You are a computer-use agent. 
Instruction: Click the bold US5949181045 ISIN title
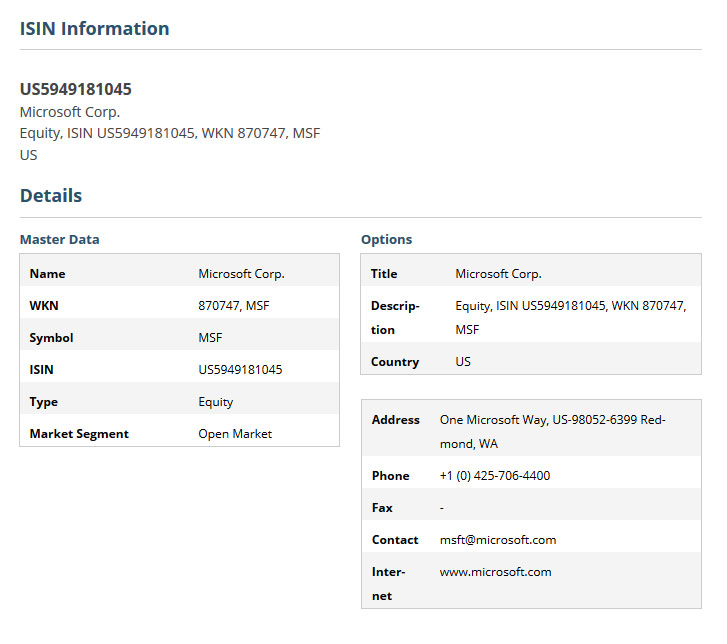click(76, 89)
